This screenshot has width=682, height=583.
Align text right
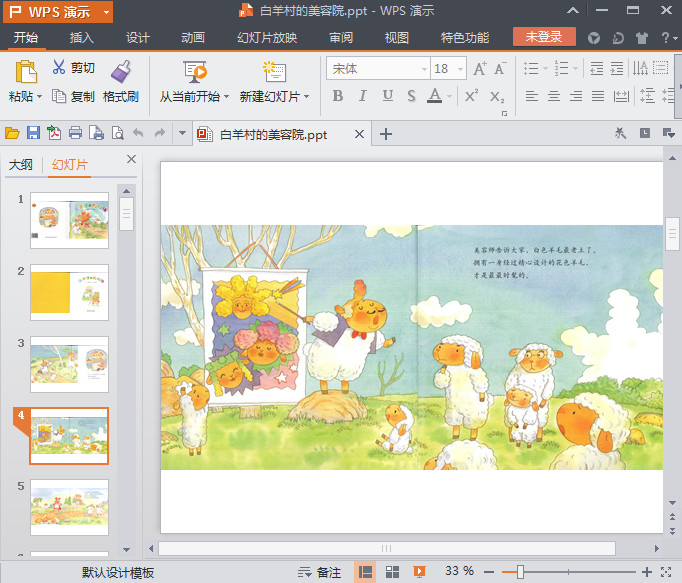pos(576,96)
